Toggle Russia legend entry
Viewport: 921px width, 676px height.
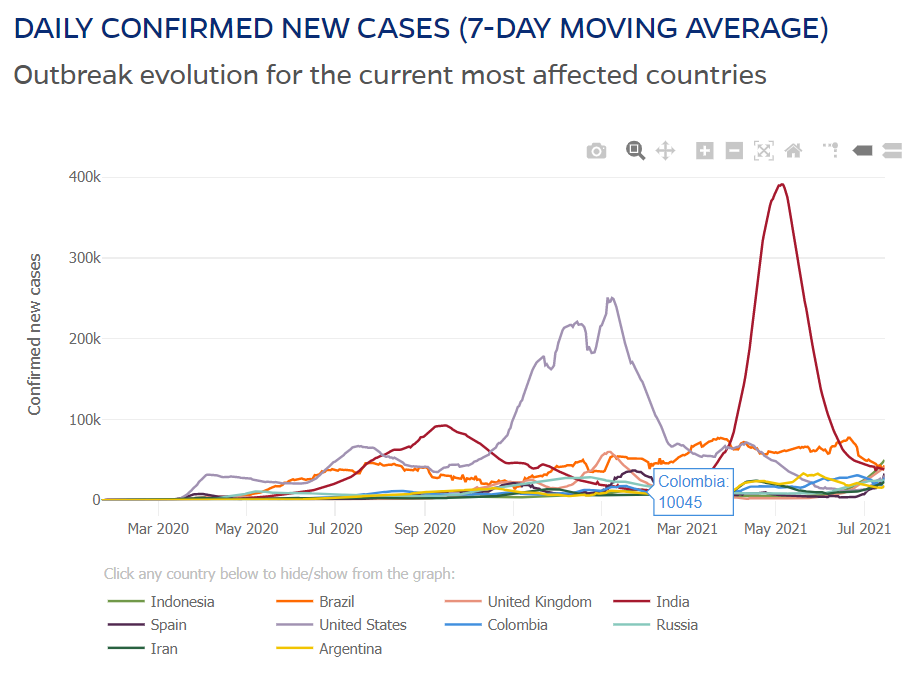[656, 625]
